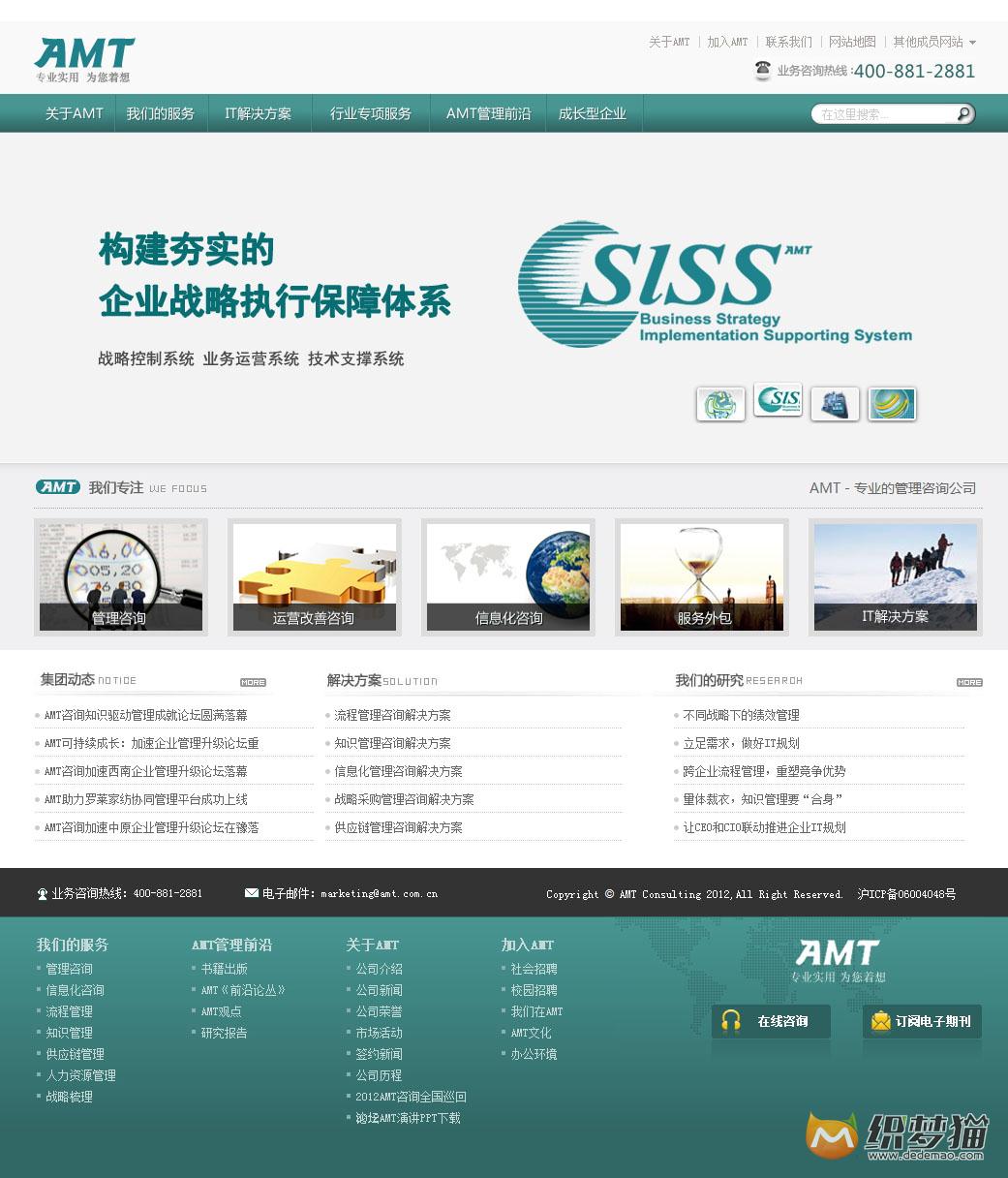Click footer link 信息化咨询

(76, 990)
